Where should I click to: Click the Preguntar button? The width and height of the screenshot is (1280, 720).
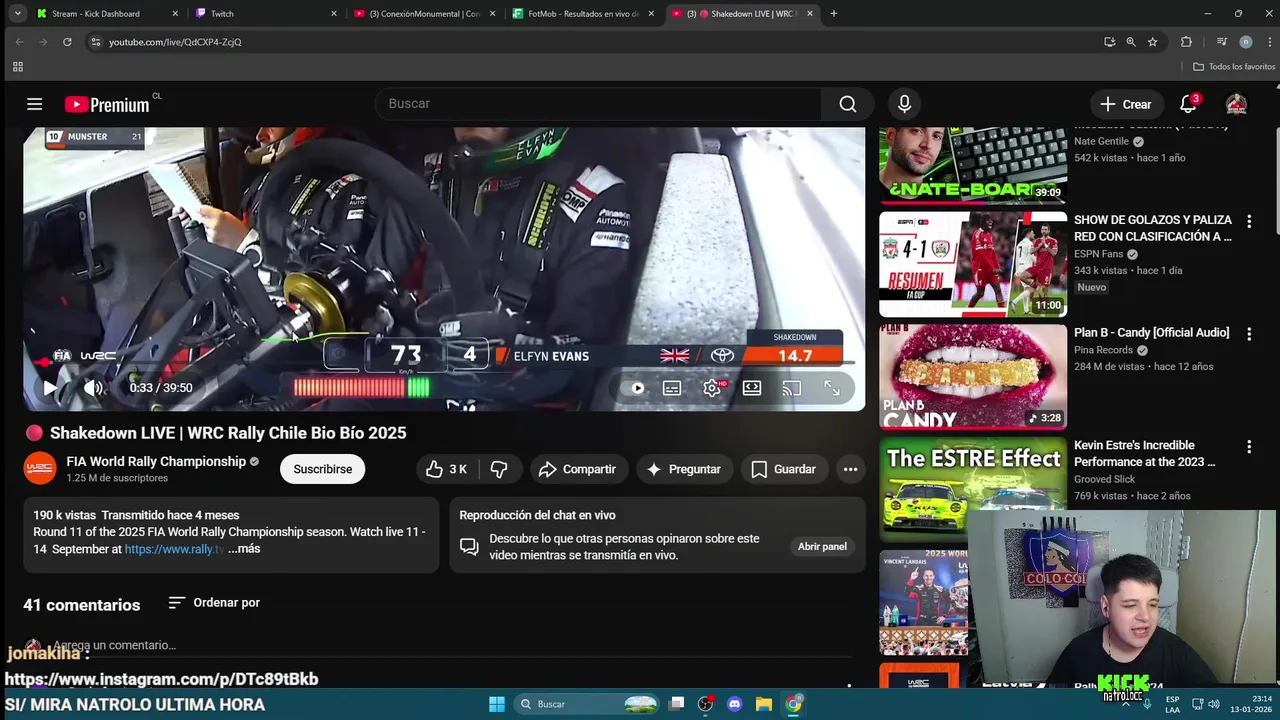[x=684, y=469]
